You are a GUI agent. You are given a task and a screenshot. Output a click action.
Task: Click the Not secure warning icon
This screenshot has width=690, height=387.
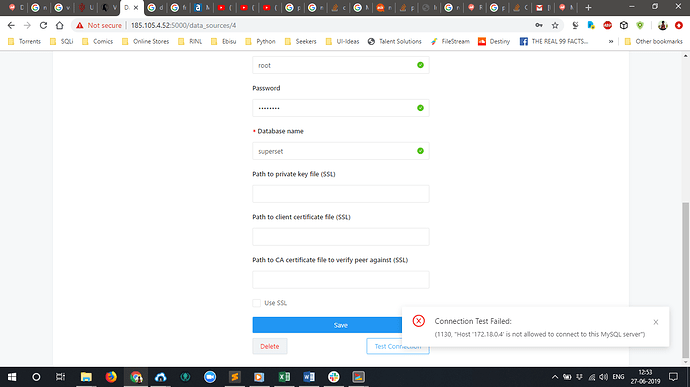click(80, 26)
